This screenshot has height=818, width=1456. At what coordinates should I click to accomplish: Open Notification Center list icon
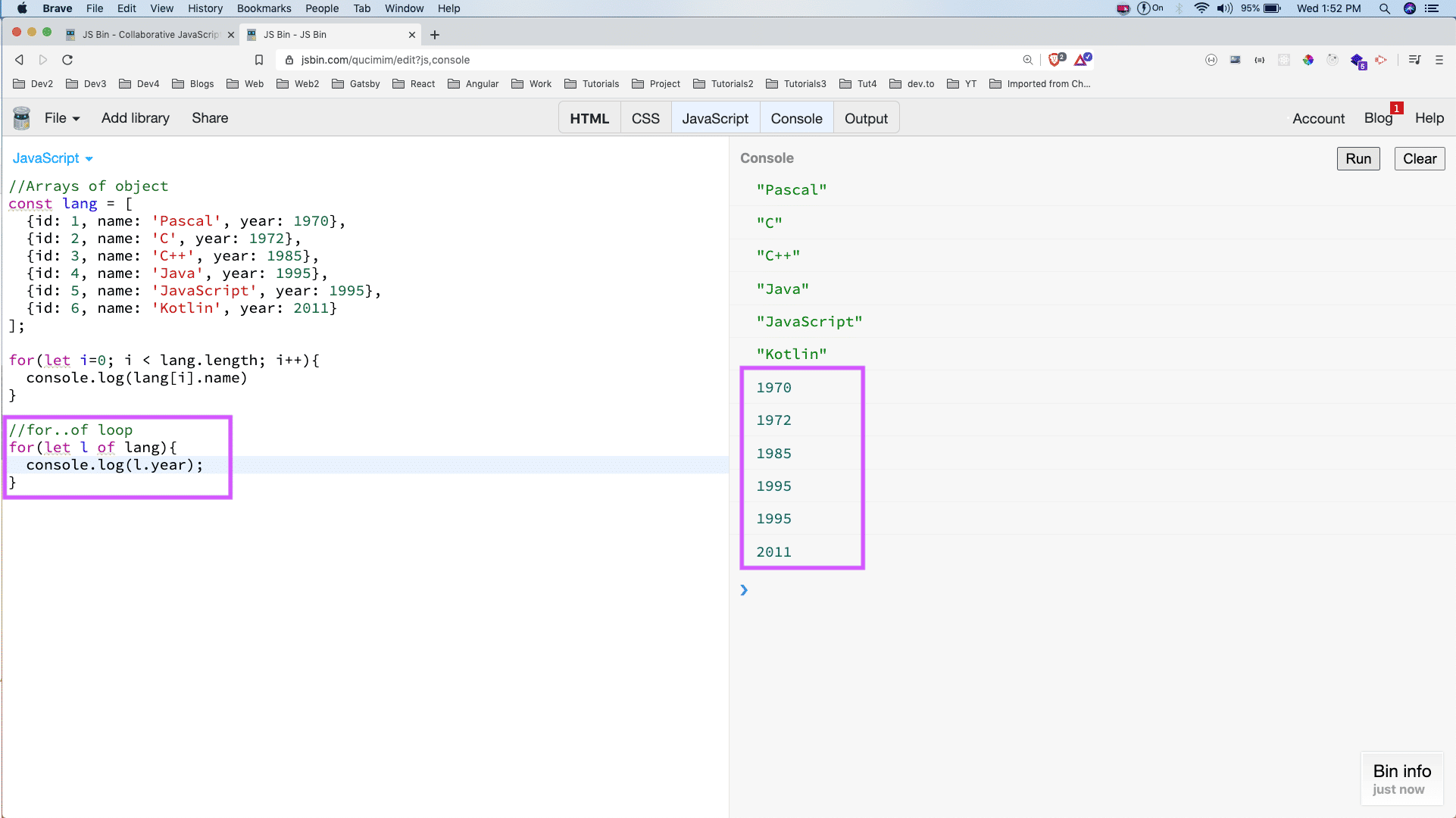point(1432,8)
